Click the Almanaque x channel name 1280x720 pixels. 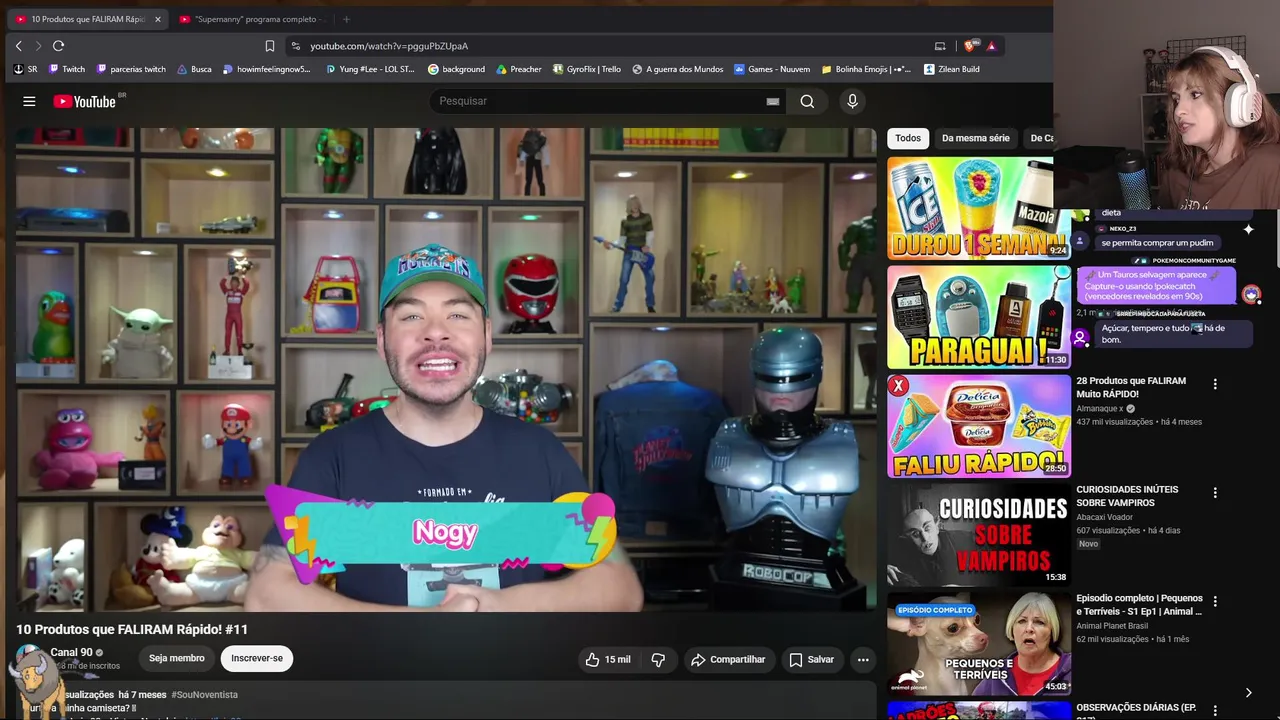coord(1100,409)
